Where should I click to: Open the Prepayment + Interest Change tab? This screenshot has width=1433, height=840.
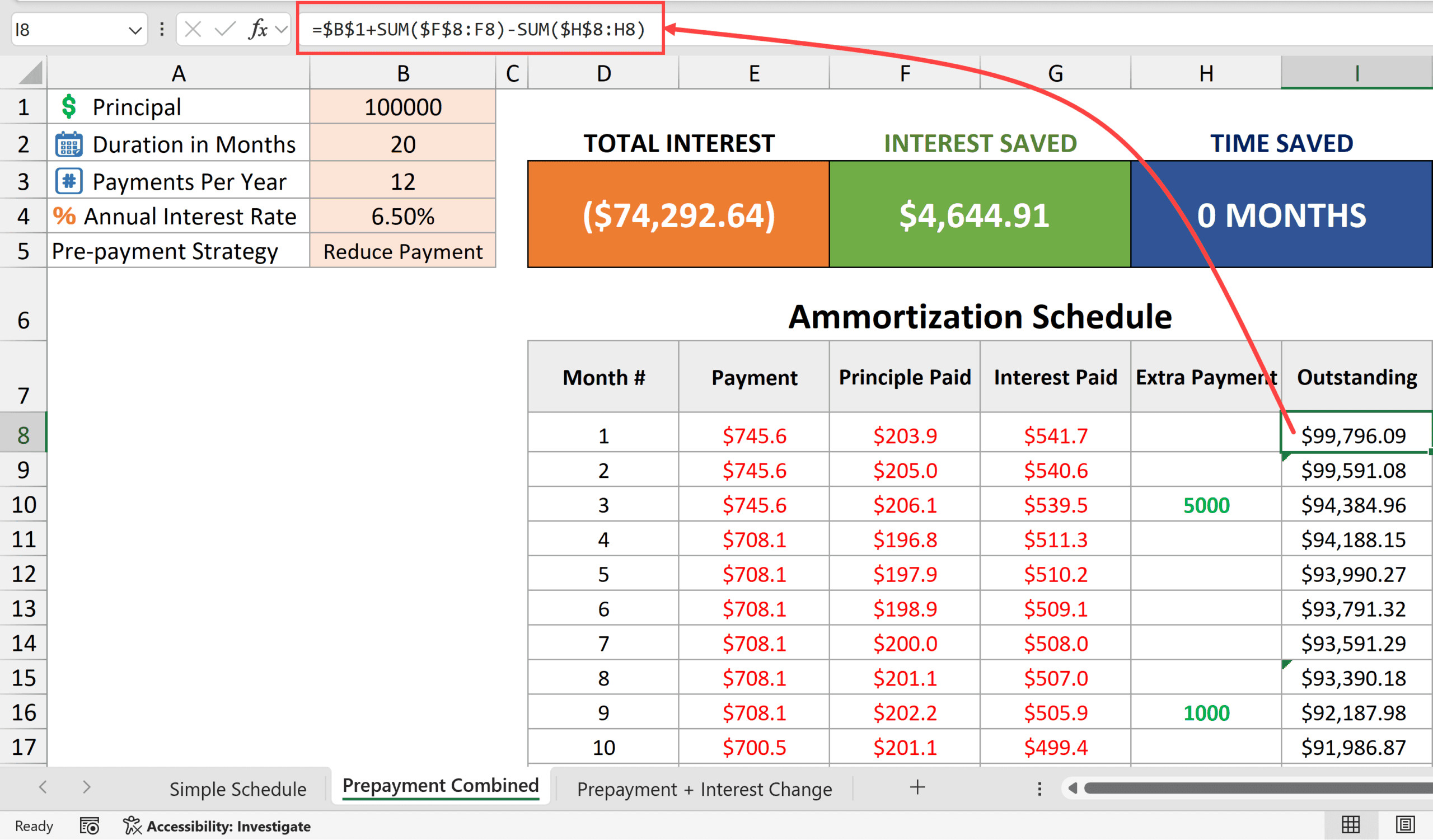pos(705,790)
